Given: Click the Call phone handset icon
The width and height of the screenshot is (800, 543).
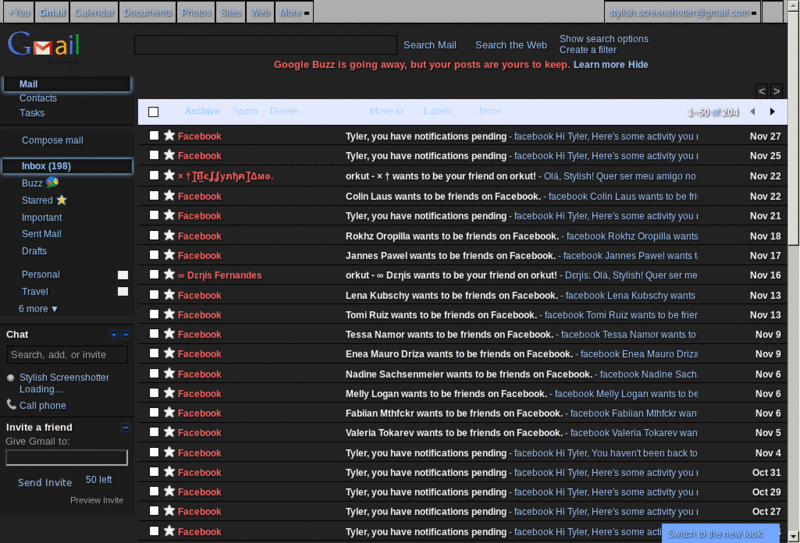Looking at the screenshot, I should 11,405.
